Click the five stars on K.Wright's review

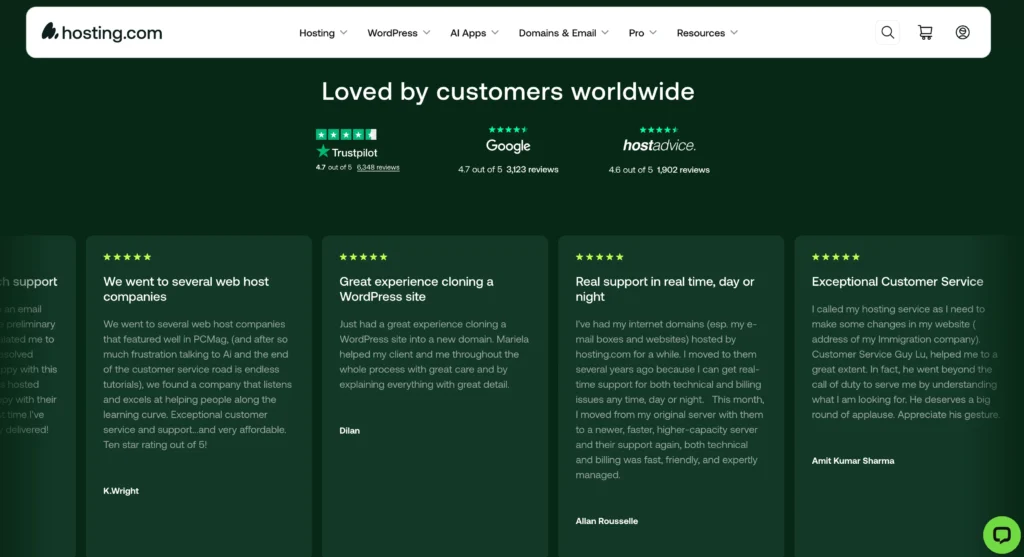pyautogui.click(x=127, y=257)
